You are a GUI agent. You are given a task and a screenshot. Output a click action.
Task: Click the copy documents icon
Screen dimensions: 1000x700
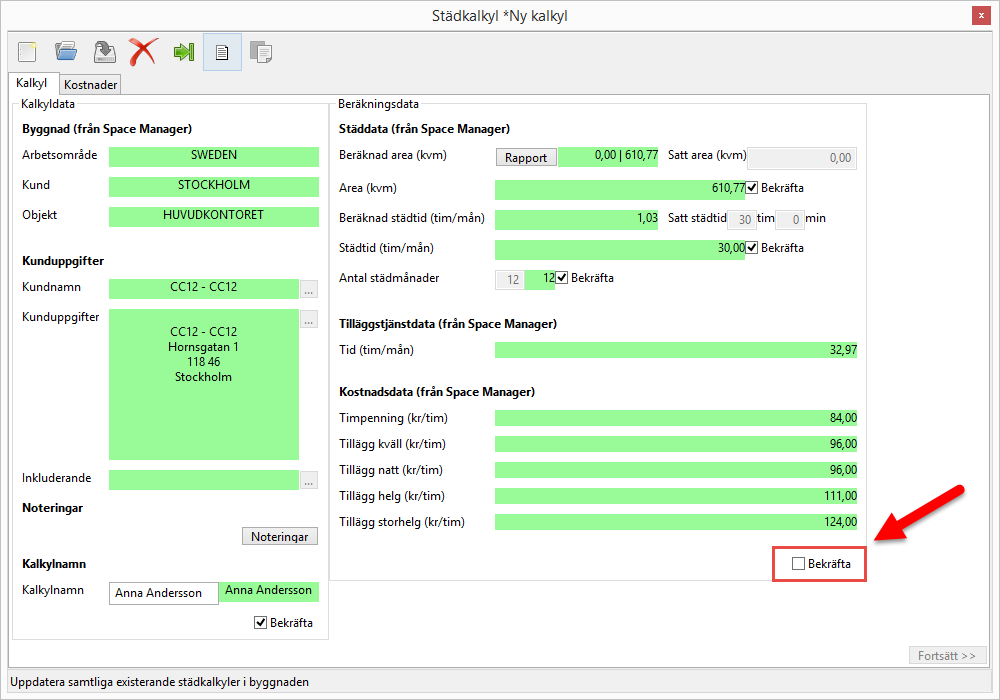click(x=261, y=52)
